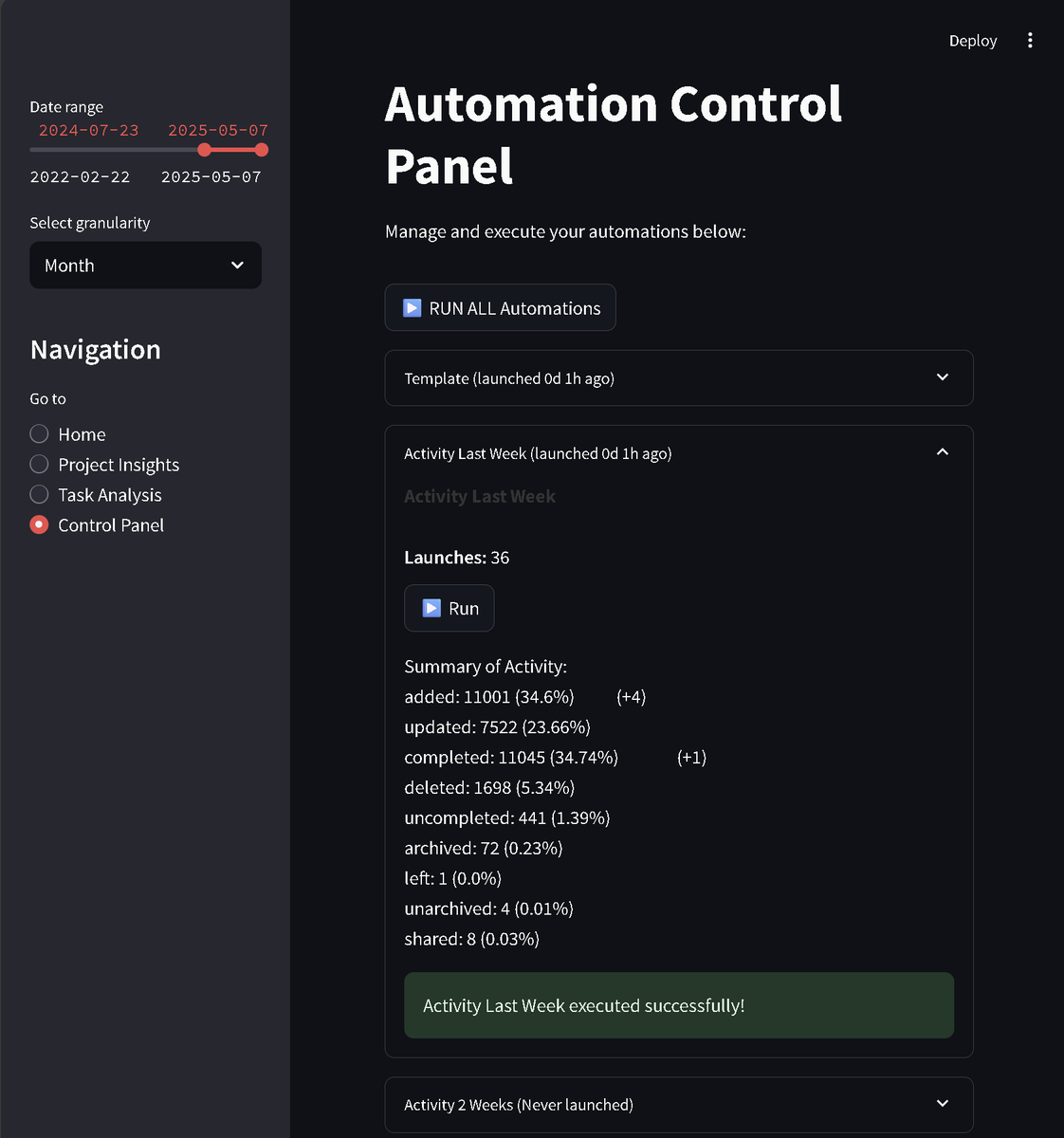Click the 'left: 1 (0.0%)' line
The width and height of the screenshot is (1064, 1138).
(453, 879)
